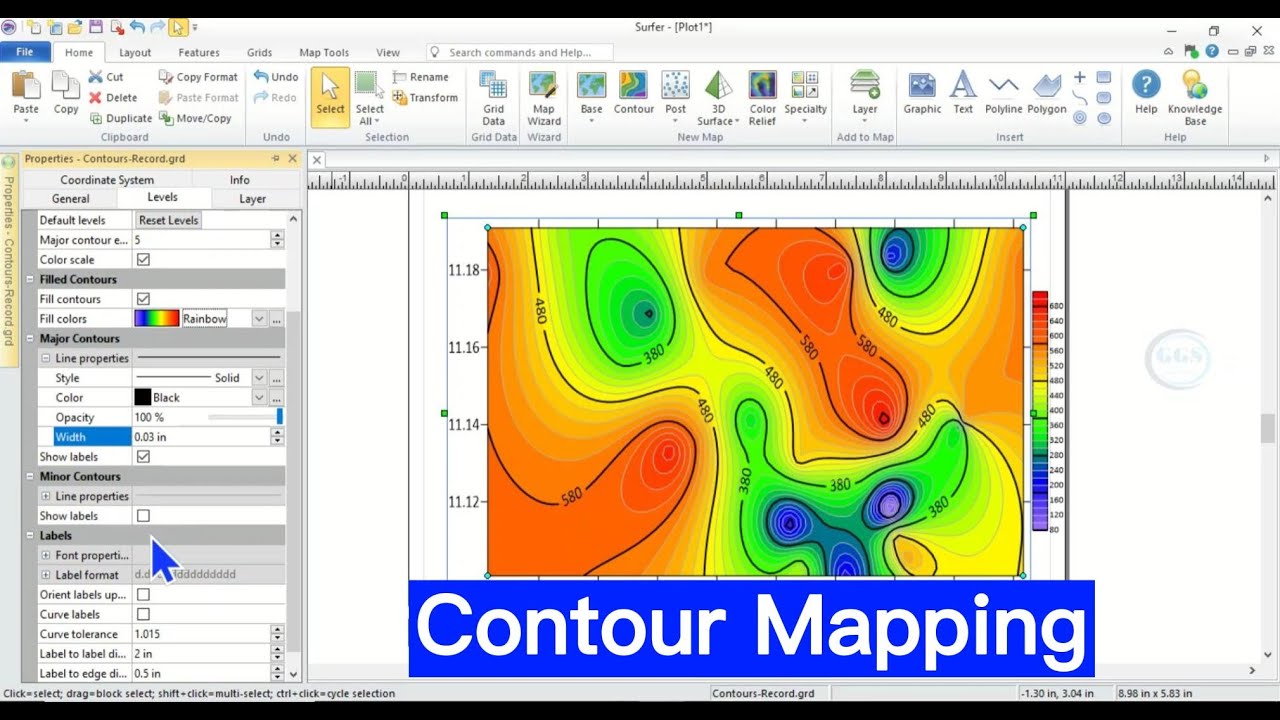The height and width of the screenshot is (720, 1280).
Task: Click the Duplicate command
Action: (120, 118)
